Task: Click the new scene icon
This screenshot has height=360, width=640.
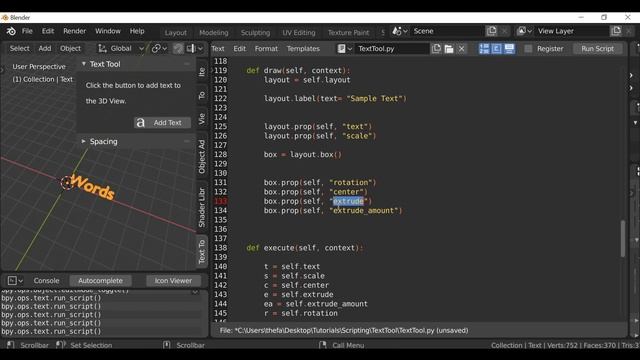Action: pos(491,31)
